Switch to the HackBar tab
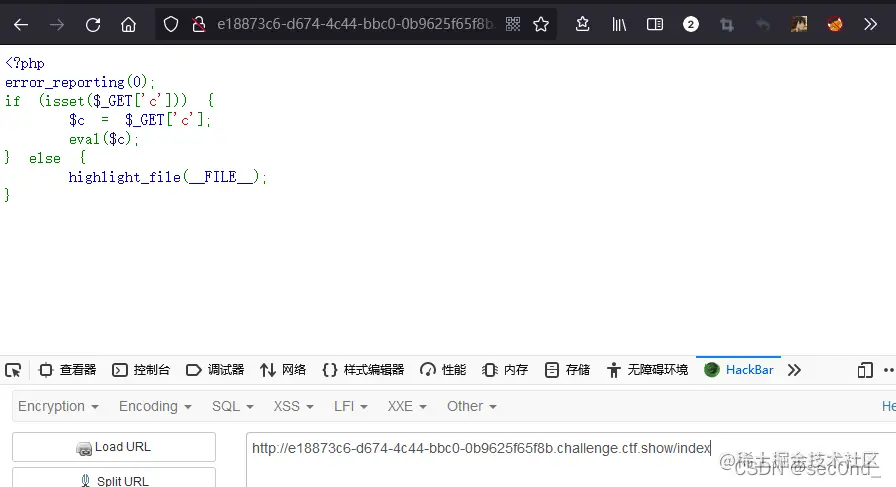 [738, 370]
